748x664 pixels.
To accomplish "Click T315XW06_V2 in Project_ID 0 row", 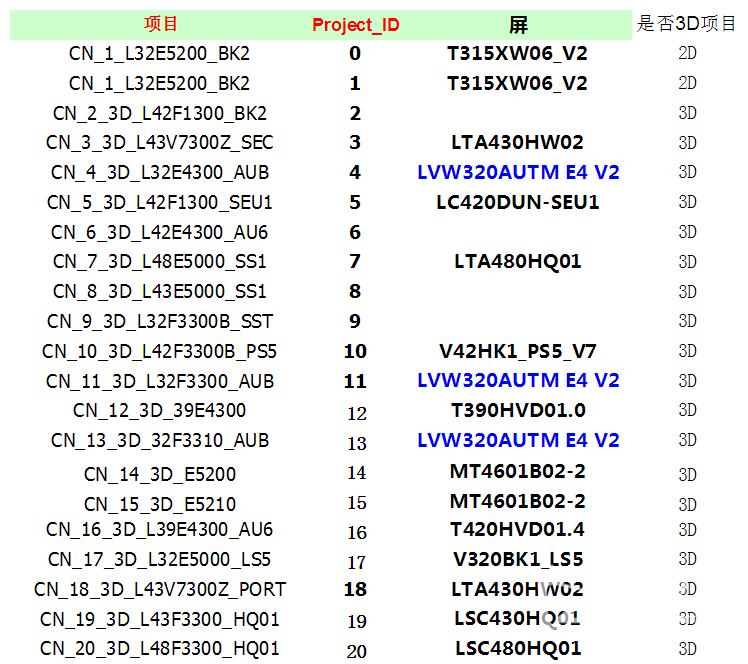I will tap(518, 53).
